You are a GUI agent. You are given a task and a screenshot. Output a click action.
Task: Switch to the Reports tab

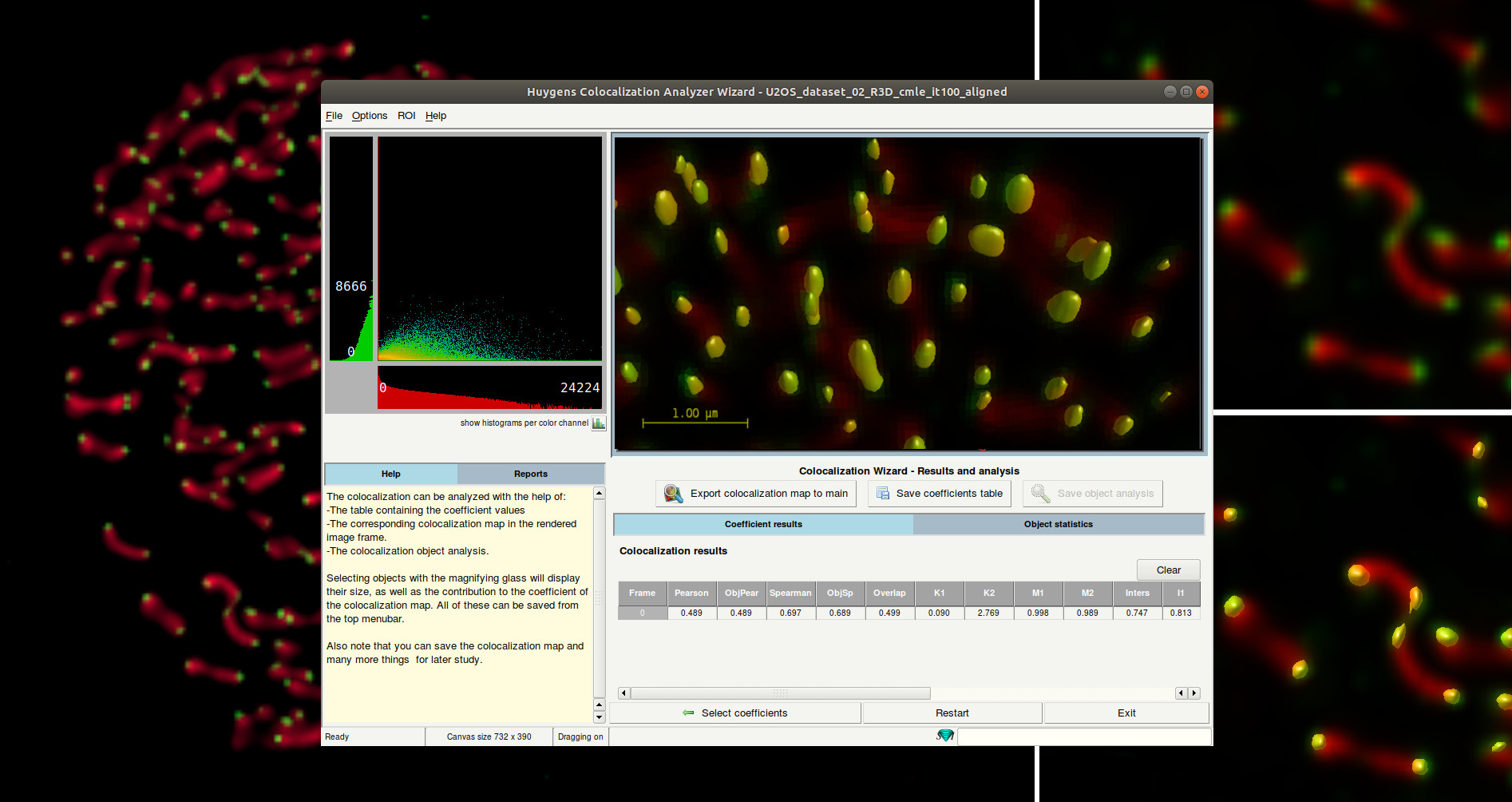coord(530,474)
